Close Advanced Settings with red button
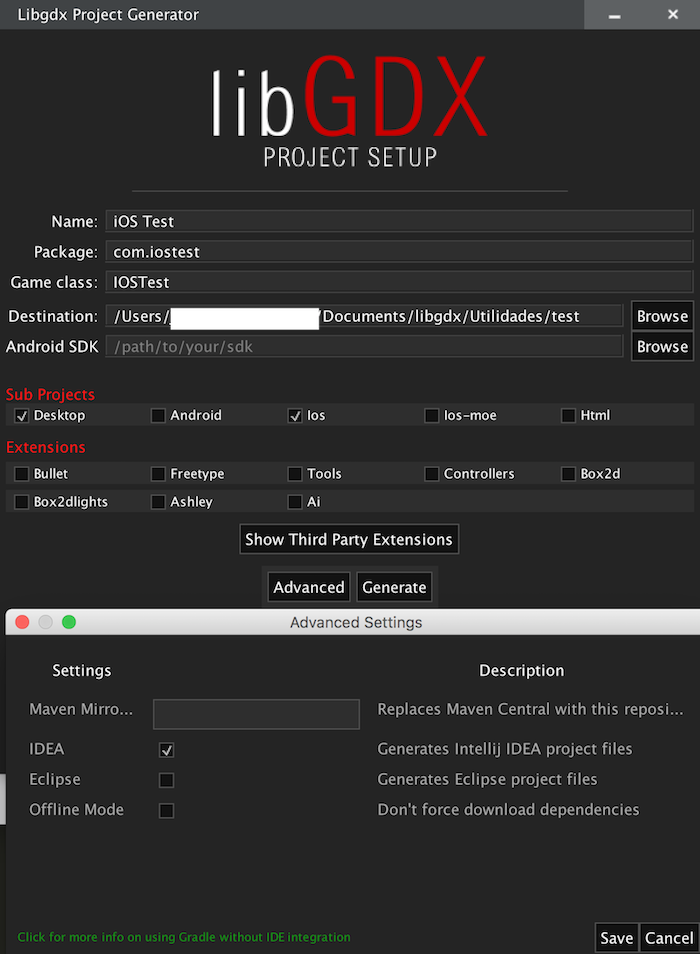The width and height of the screenshot is (700, 954). coord(22,622)
